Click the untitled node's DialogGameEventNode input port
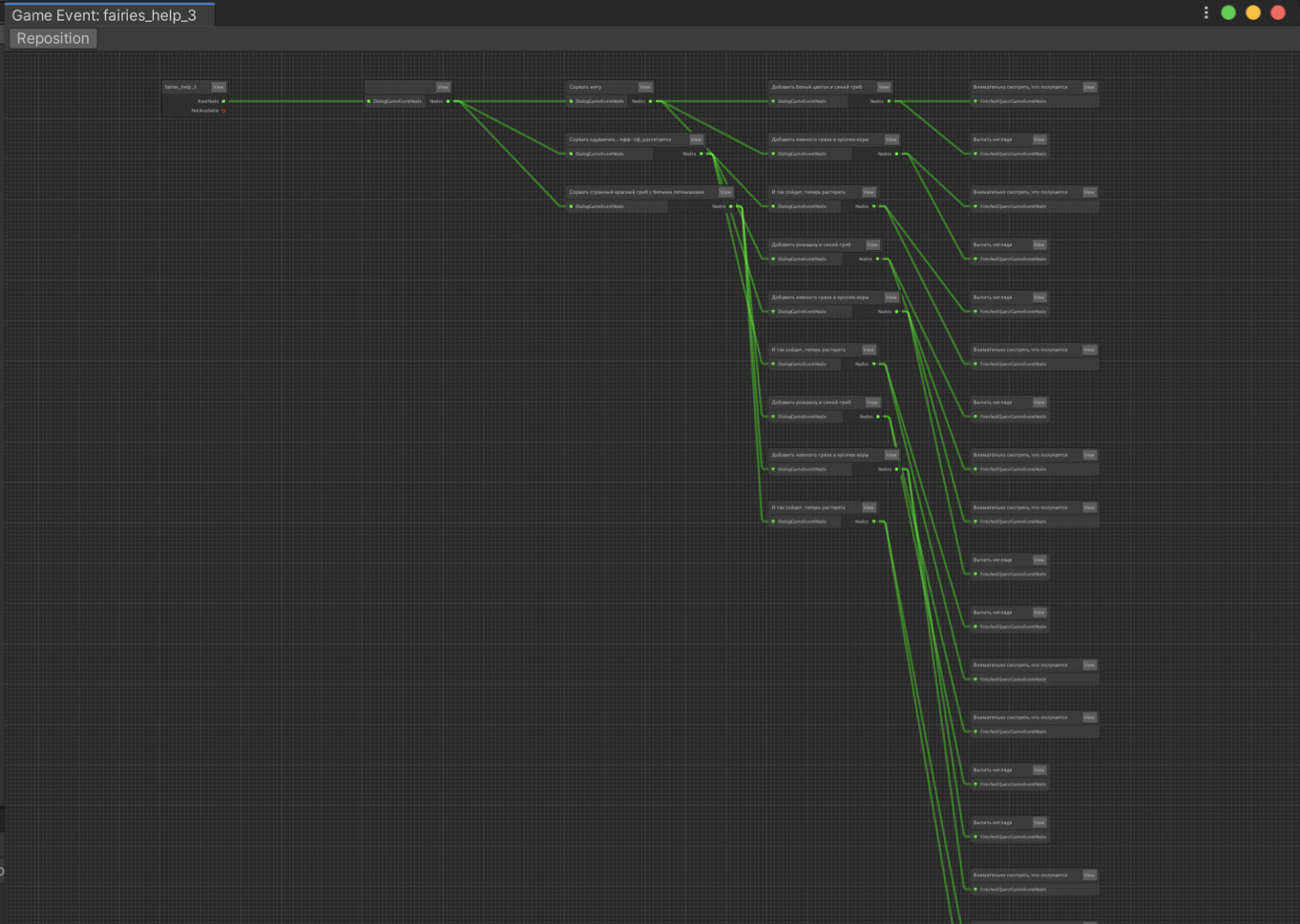The width and height of the screenshot is (1300, 924). 368,101
